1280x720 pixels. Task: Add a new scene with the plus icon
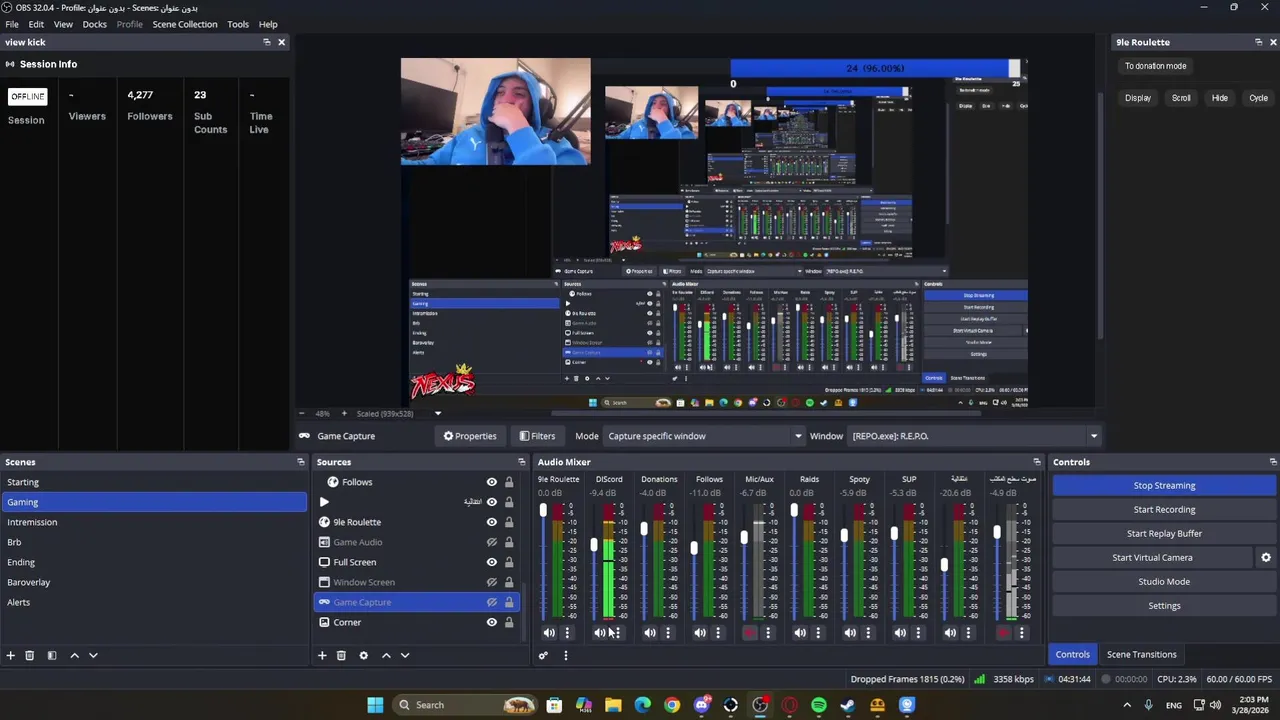[10, 655]
